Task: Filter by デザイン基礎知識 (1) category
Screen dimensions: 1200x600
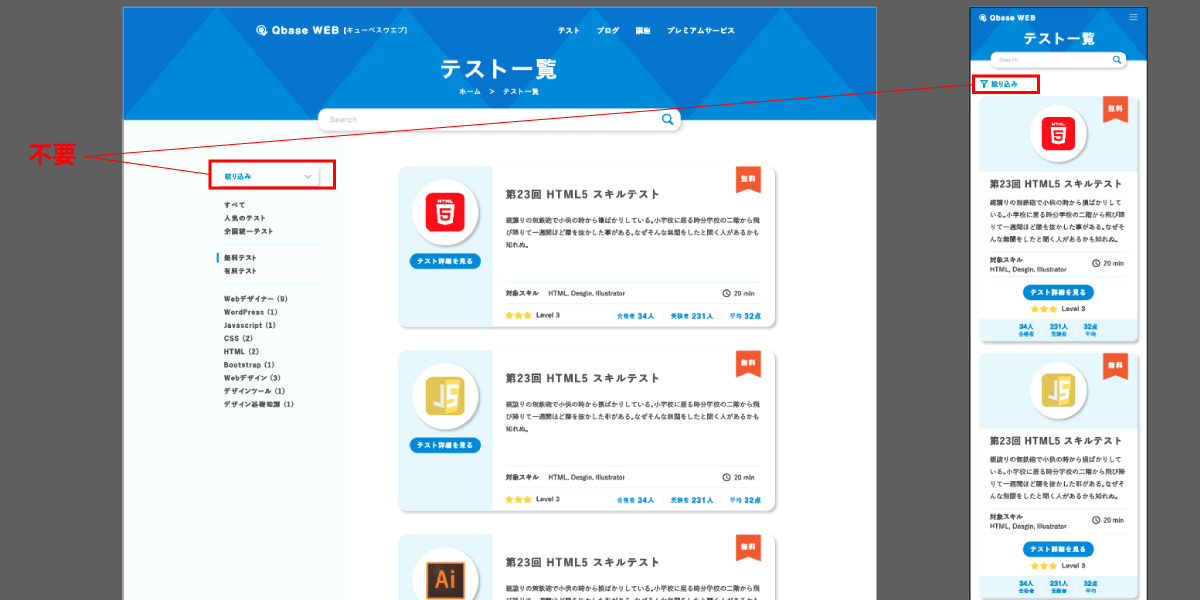Action: pyautogui.click(x=259, y=404)
